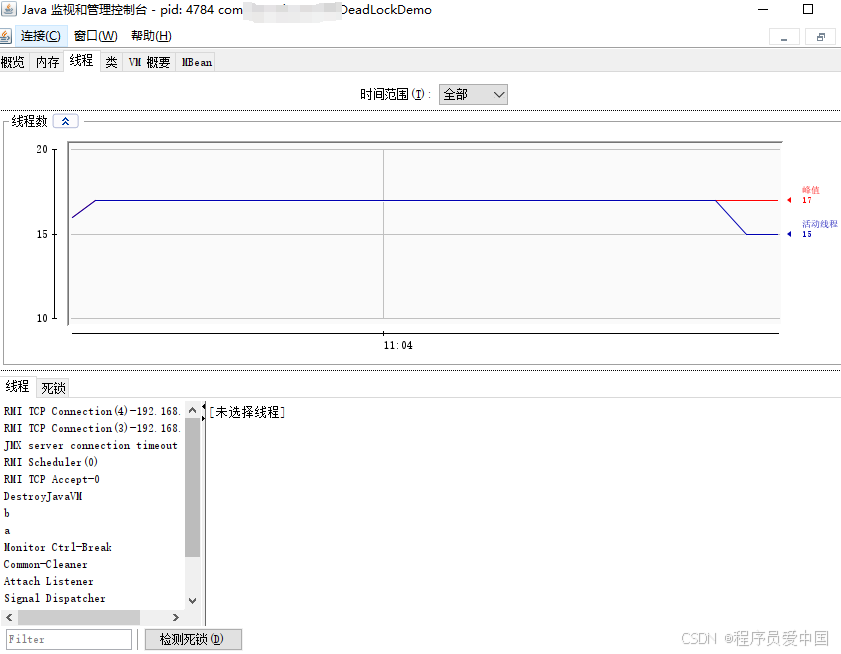Click the horizontal scrollbar thumb
The height and width of the screenshot is (654, 841).
79,618
